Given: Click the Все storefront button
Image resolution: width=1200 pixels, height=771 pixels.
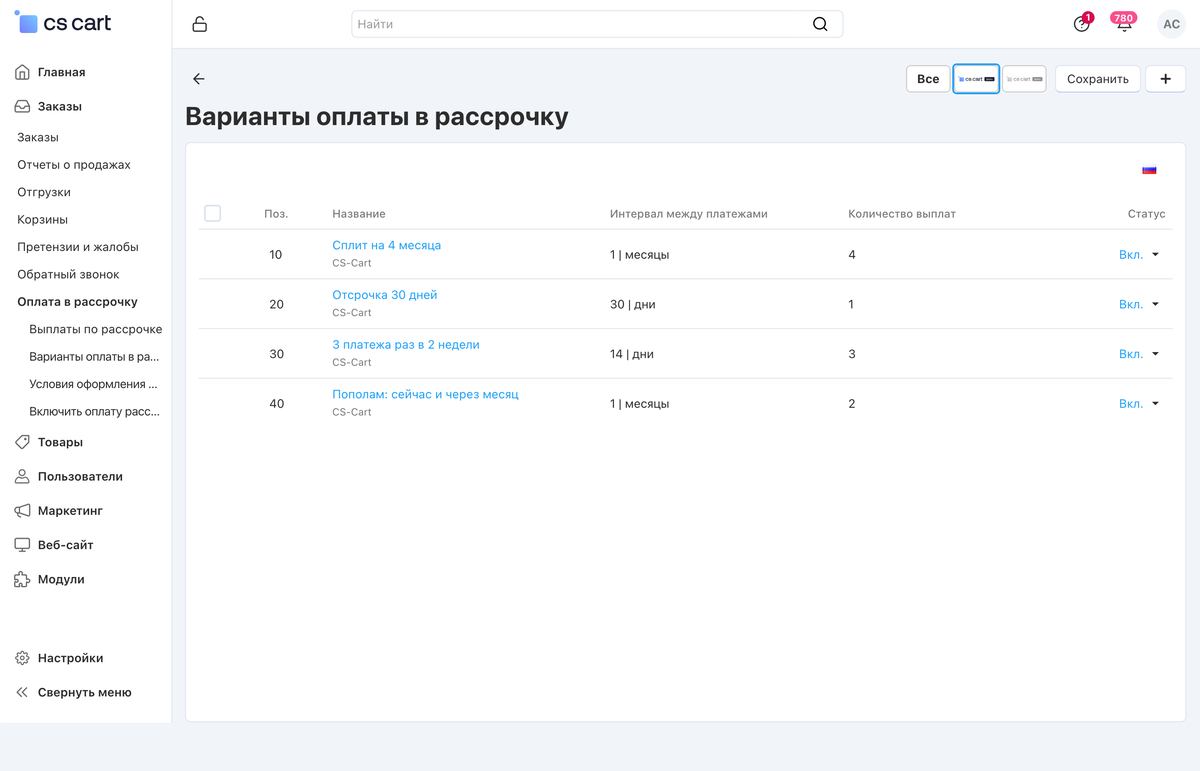Looking at the screenshot, I should tap(928, 79).
